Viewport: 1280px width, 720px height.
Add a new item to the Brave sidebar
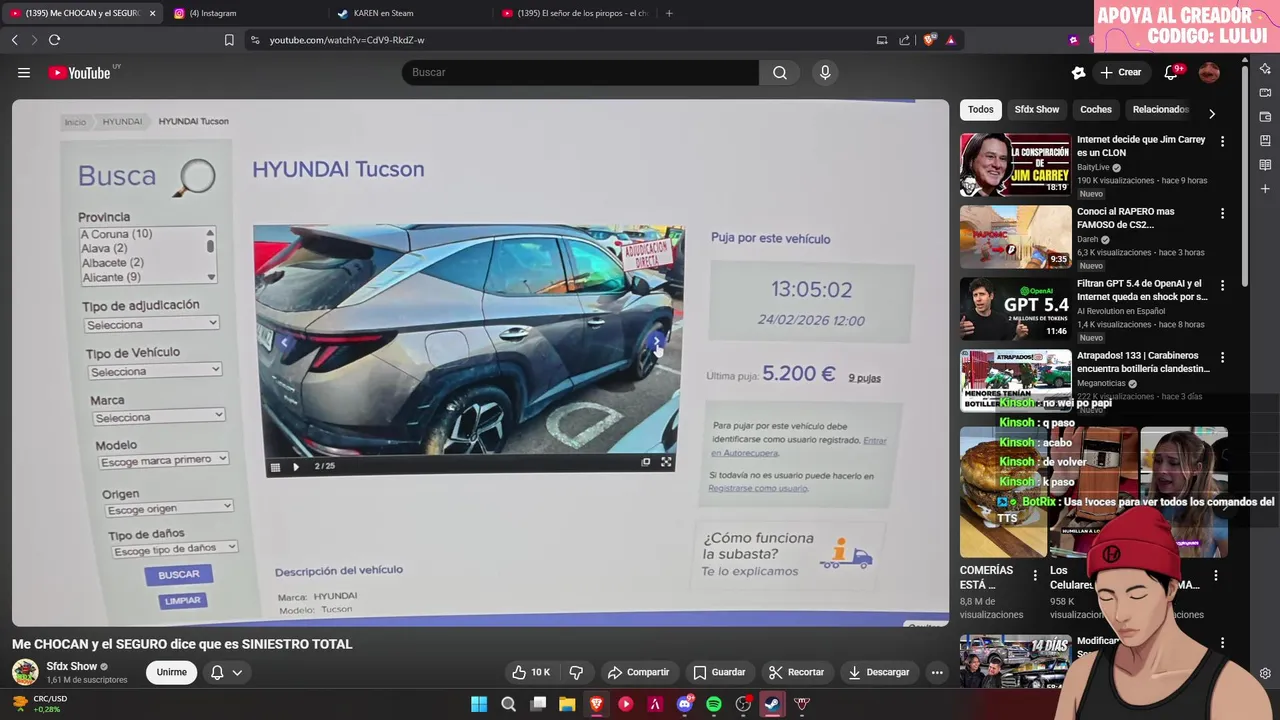(1265, 189)
